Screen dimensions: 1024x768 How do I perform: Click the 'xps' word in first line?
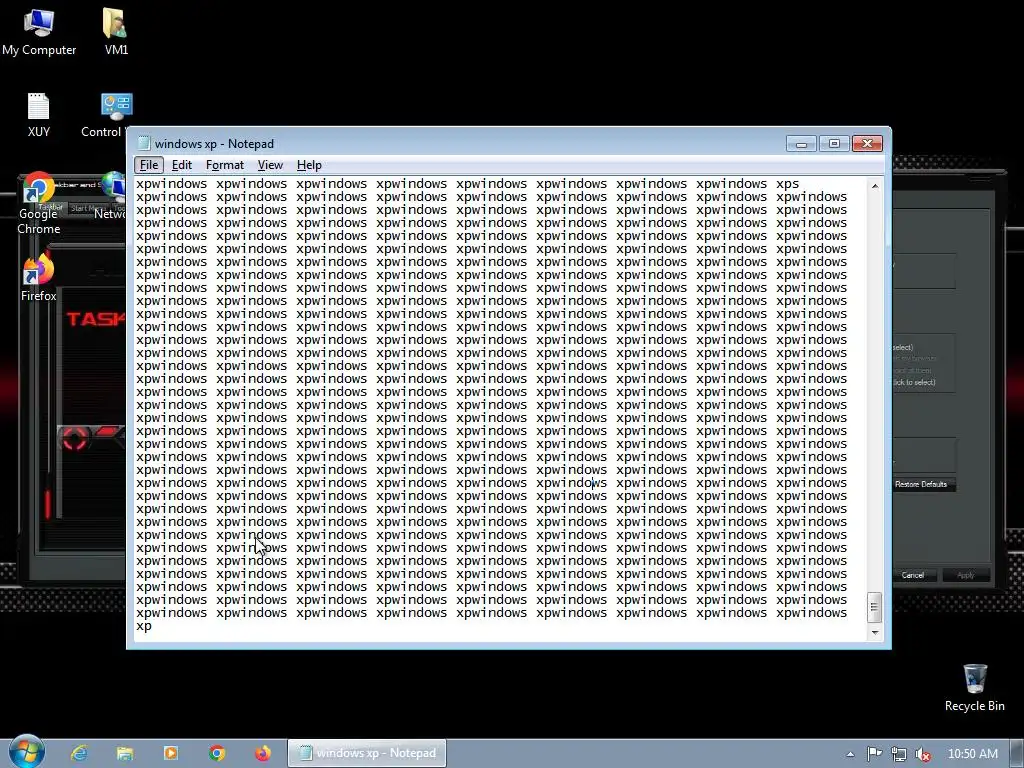[x=788, y=184]
